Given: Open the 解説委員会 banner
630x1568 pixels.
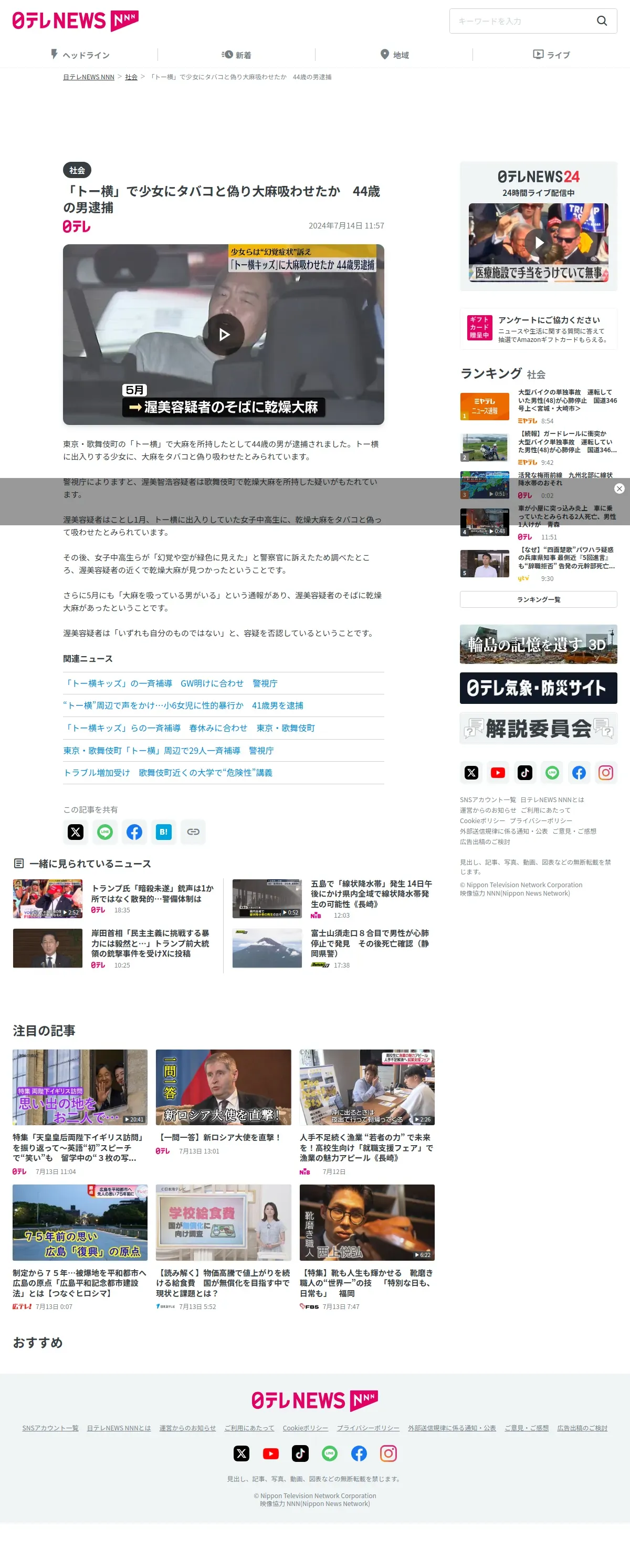Looking at the screenshot, I should coord(538,728).
